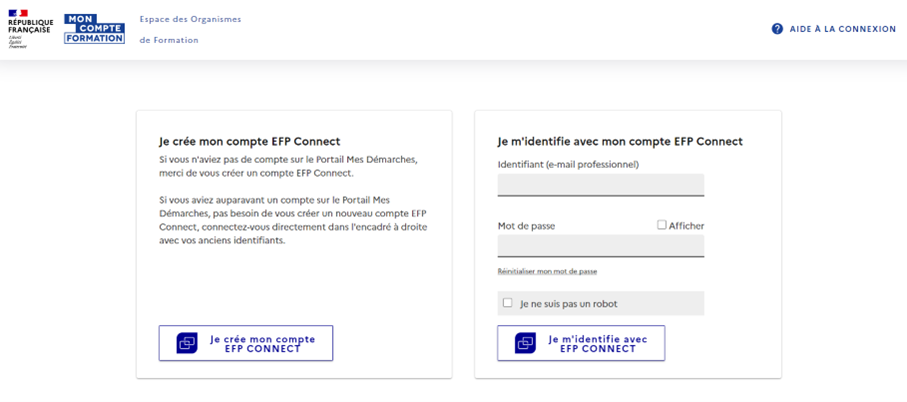
Task: Toggle the Afficher password checkbox
Action: pos(662,225)
